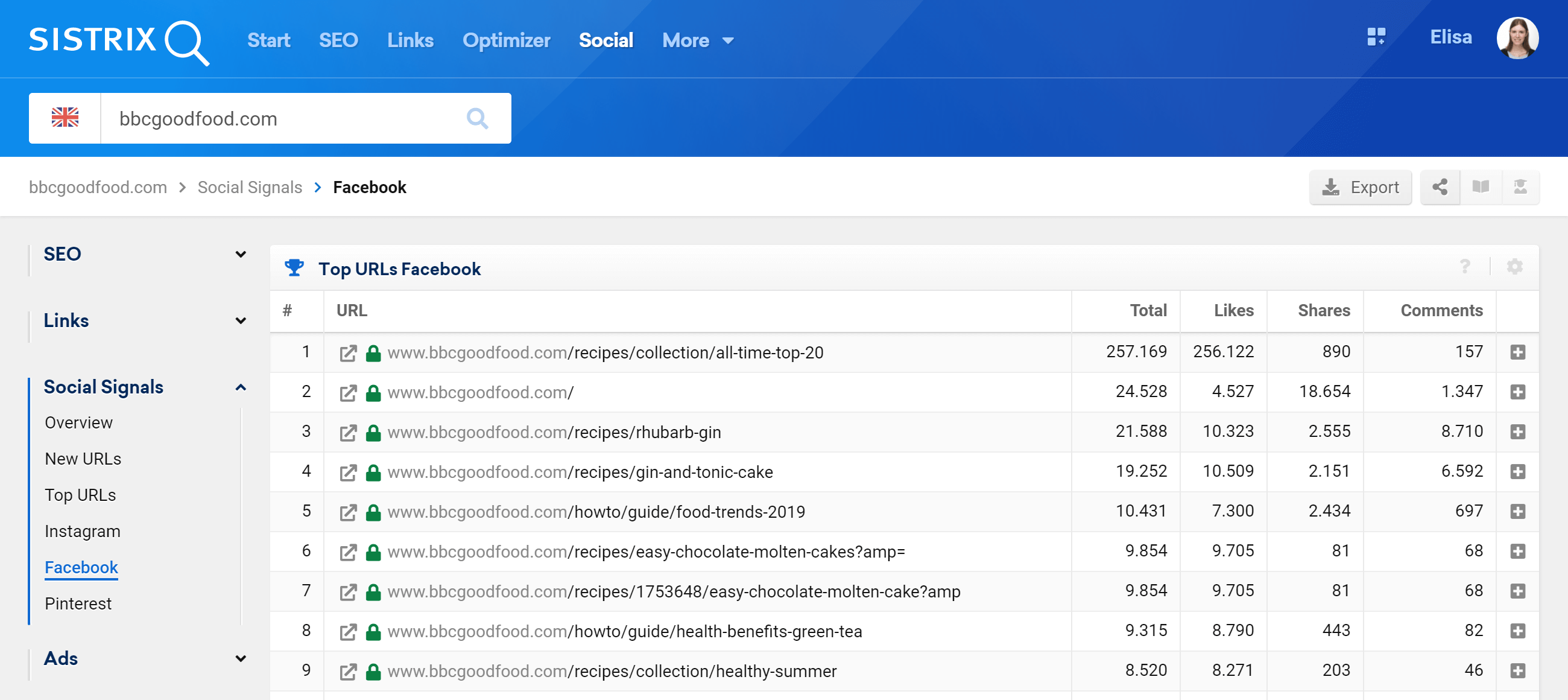
Task: Expand plus for health-benefits-green-tea row
Action: (x=1517, y=631)
